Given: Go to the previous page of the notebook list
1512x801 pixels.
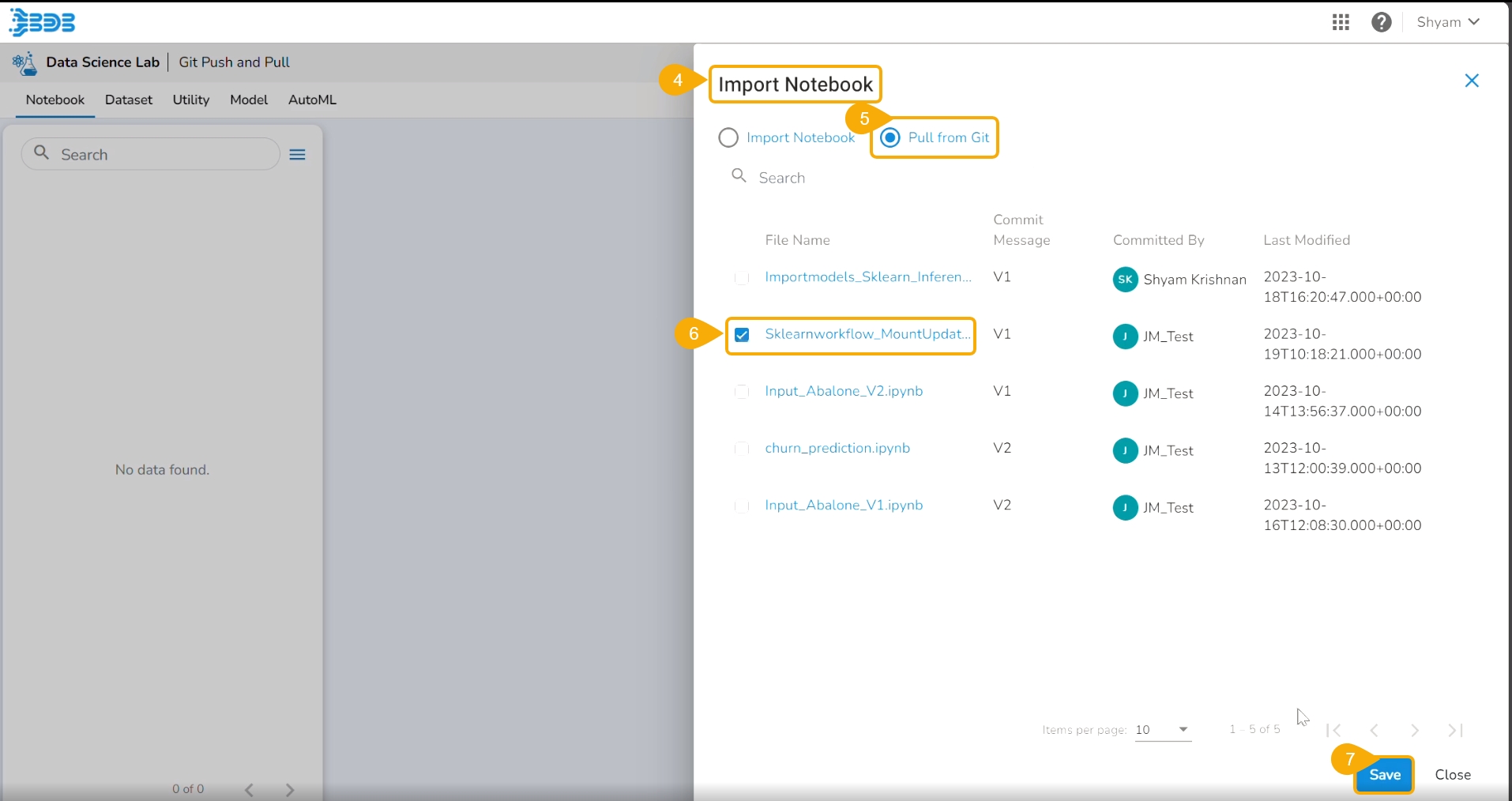Looking at the screenshot, I should pyautogui.click(x=250, y=790).
